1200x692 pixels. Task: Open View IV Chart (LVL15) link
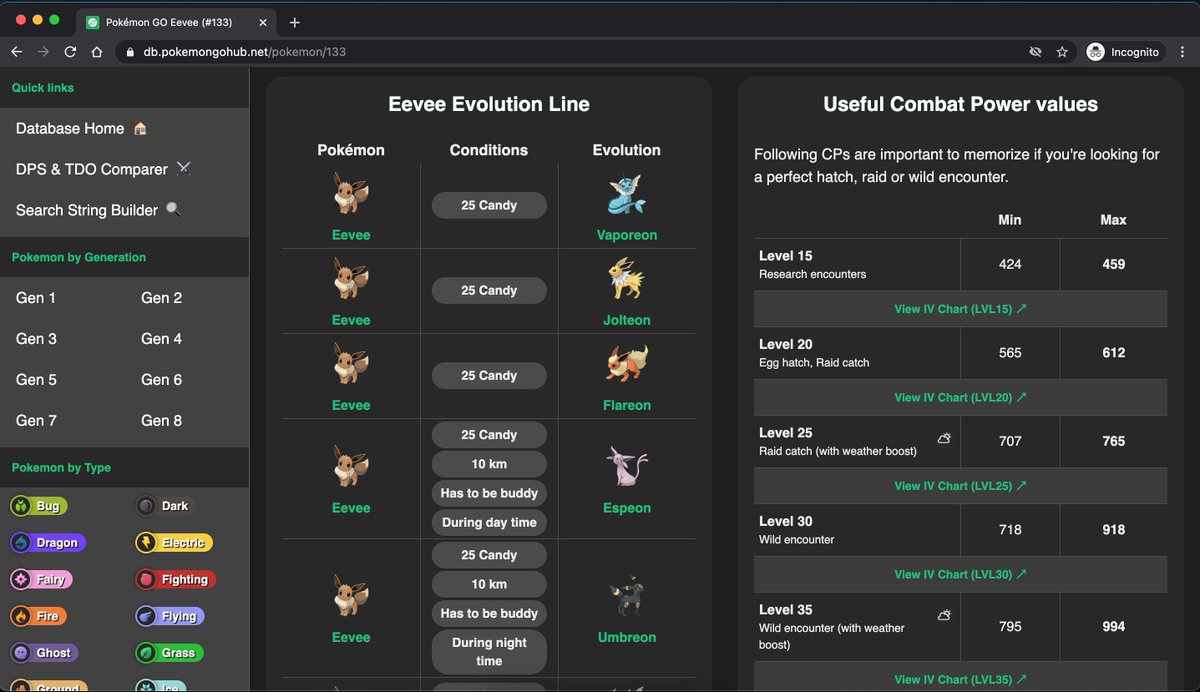(x=960, y=309)
